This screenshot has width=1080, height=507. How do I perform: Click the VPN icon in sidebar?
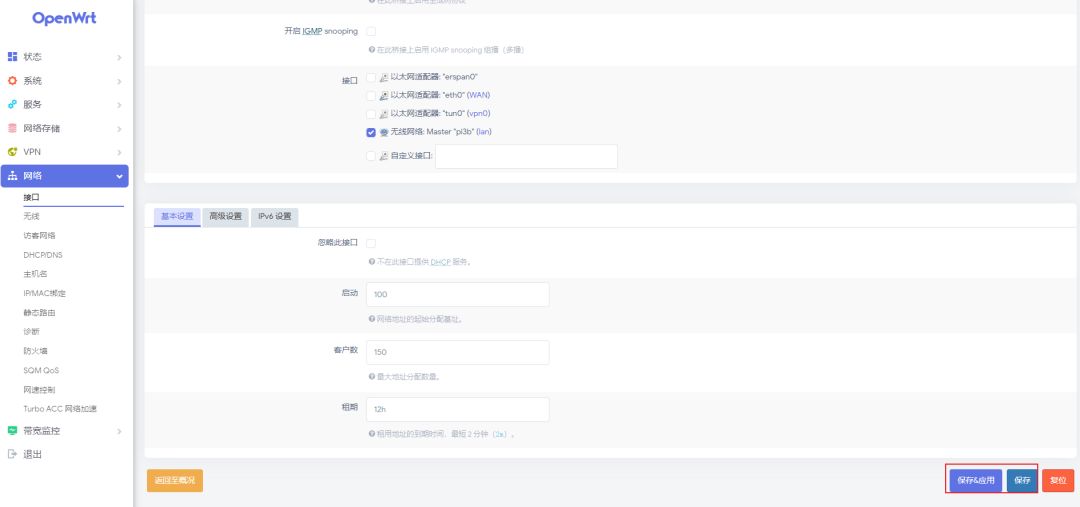coord(12,152)
